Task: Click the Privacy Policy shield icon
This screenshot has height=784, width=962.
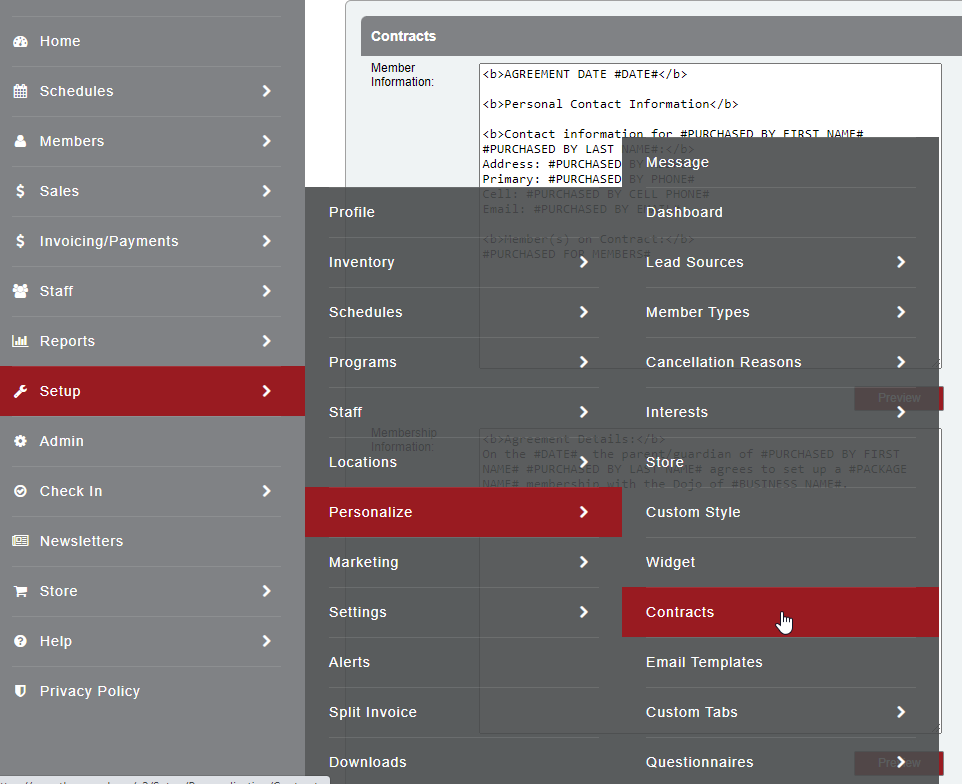Action: pos(20,692)
